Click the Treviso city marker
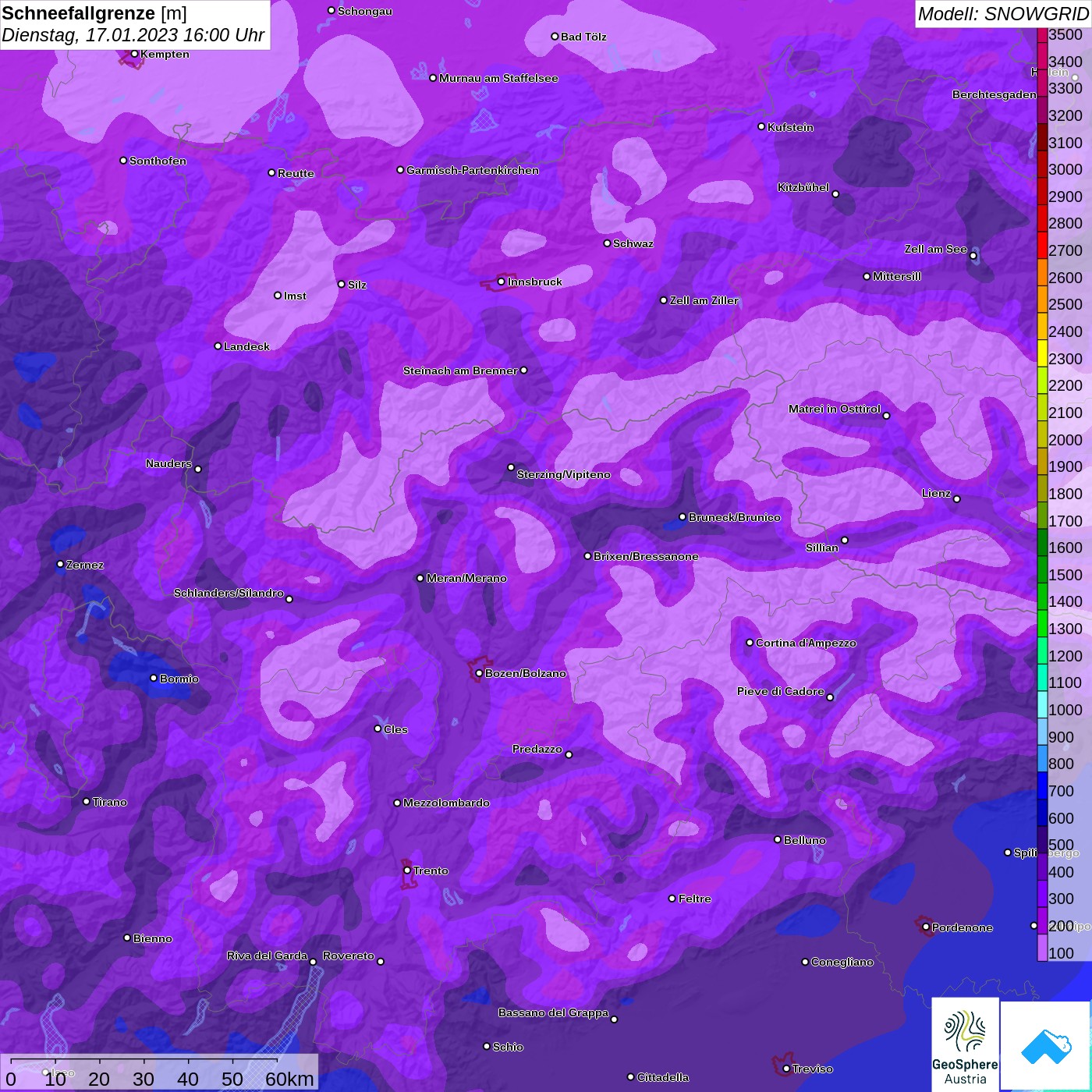This screenshot has height=1092, width=1092. (786, 1069)
